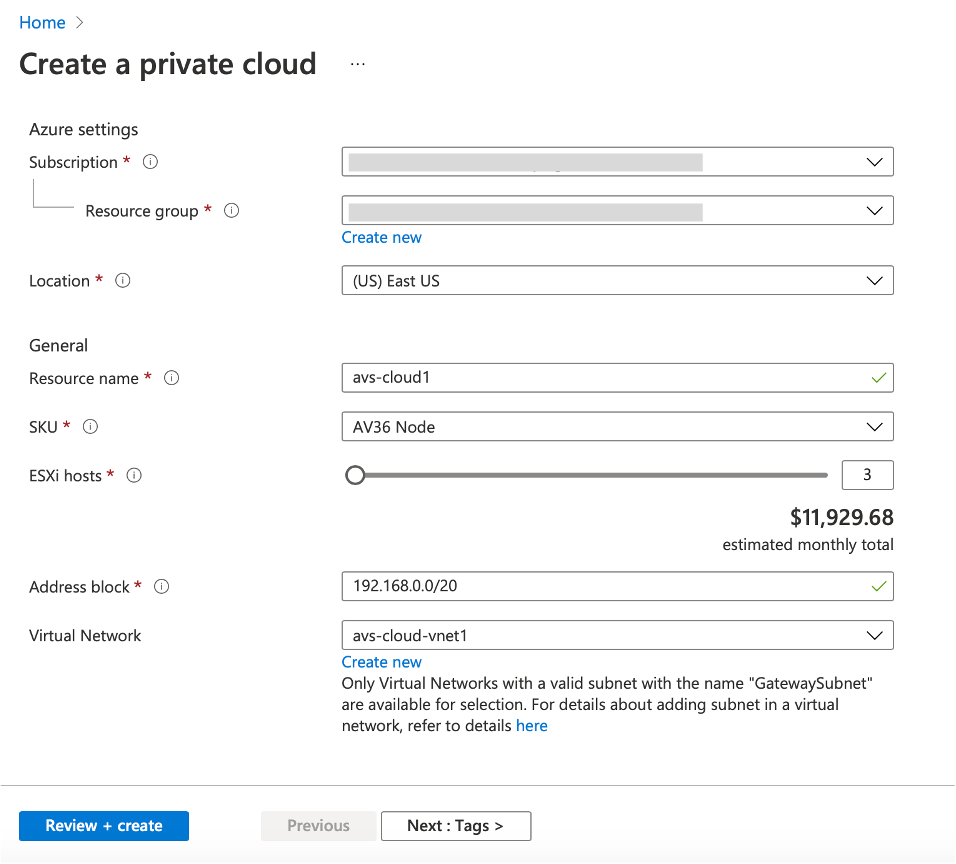This screenshot has height=864, width=956.
Task: Click the Virtual Network field label
Action: pos(85,635)
